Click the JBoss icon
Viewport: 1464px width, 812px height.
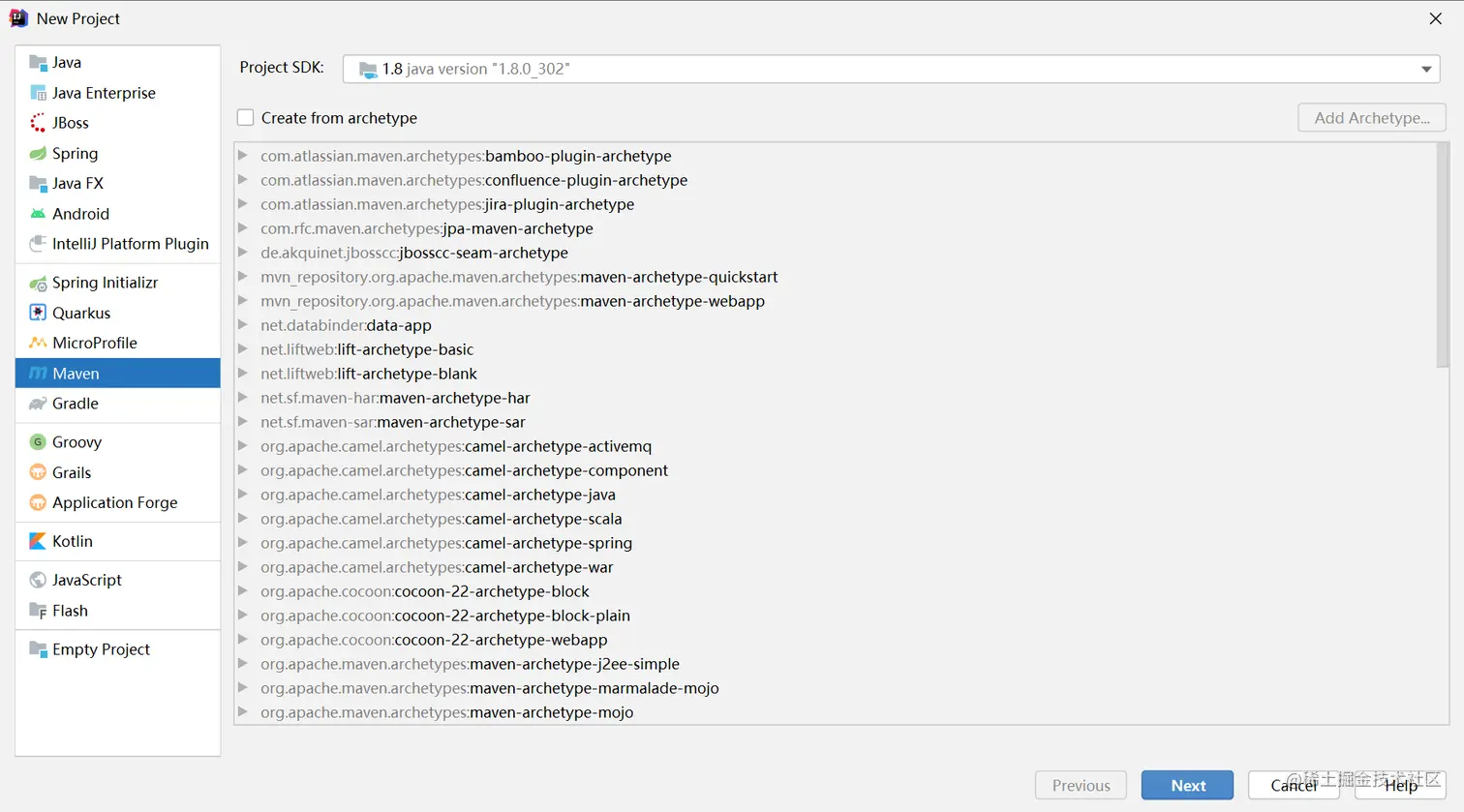38,123
